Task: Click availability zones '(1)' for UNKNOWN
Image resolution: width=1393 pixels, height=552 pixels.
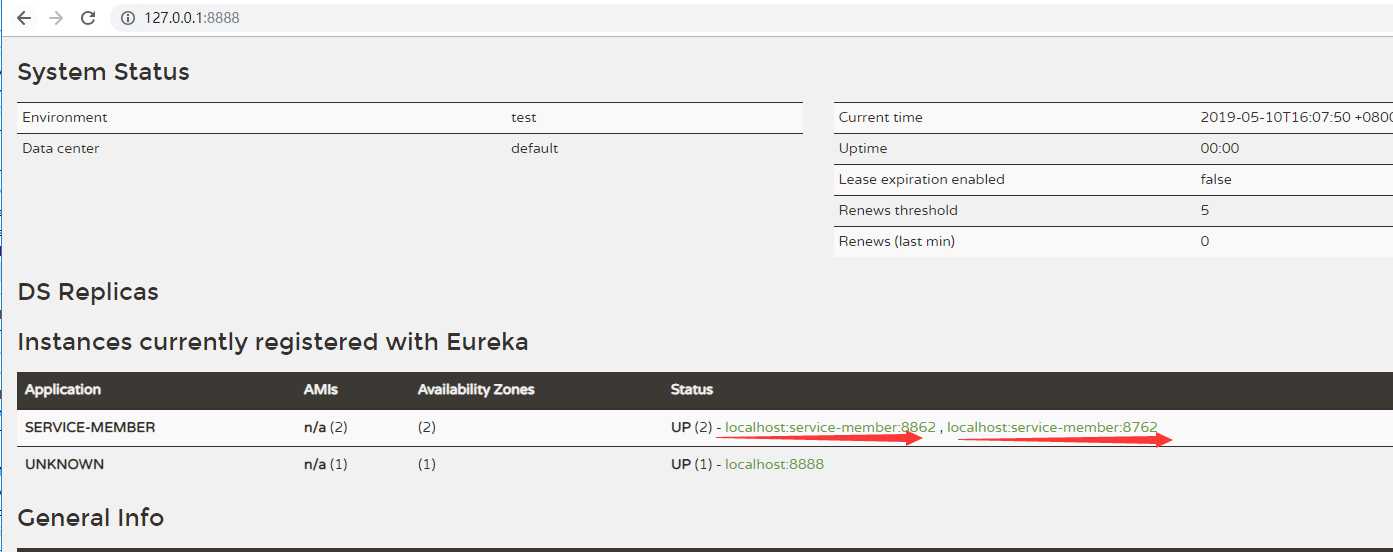Action: [427, 464]
